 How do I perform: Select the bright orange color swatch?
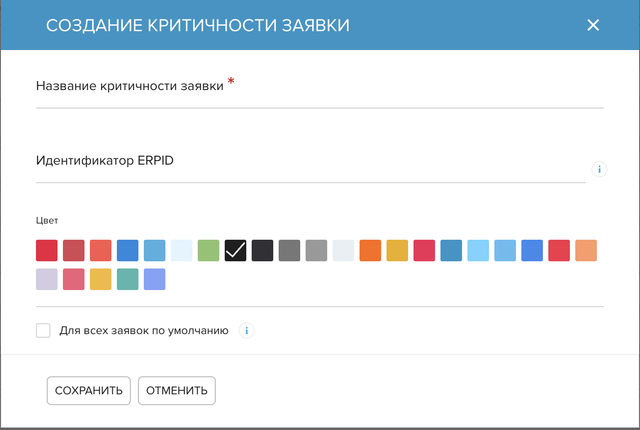click(x=370, y=250)
